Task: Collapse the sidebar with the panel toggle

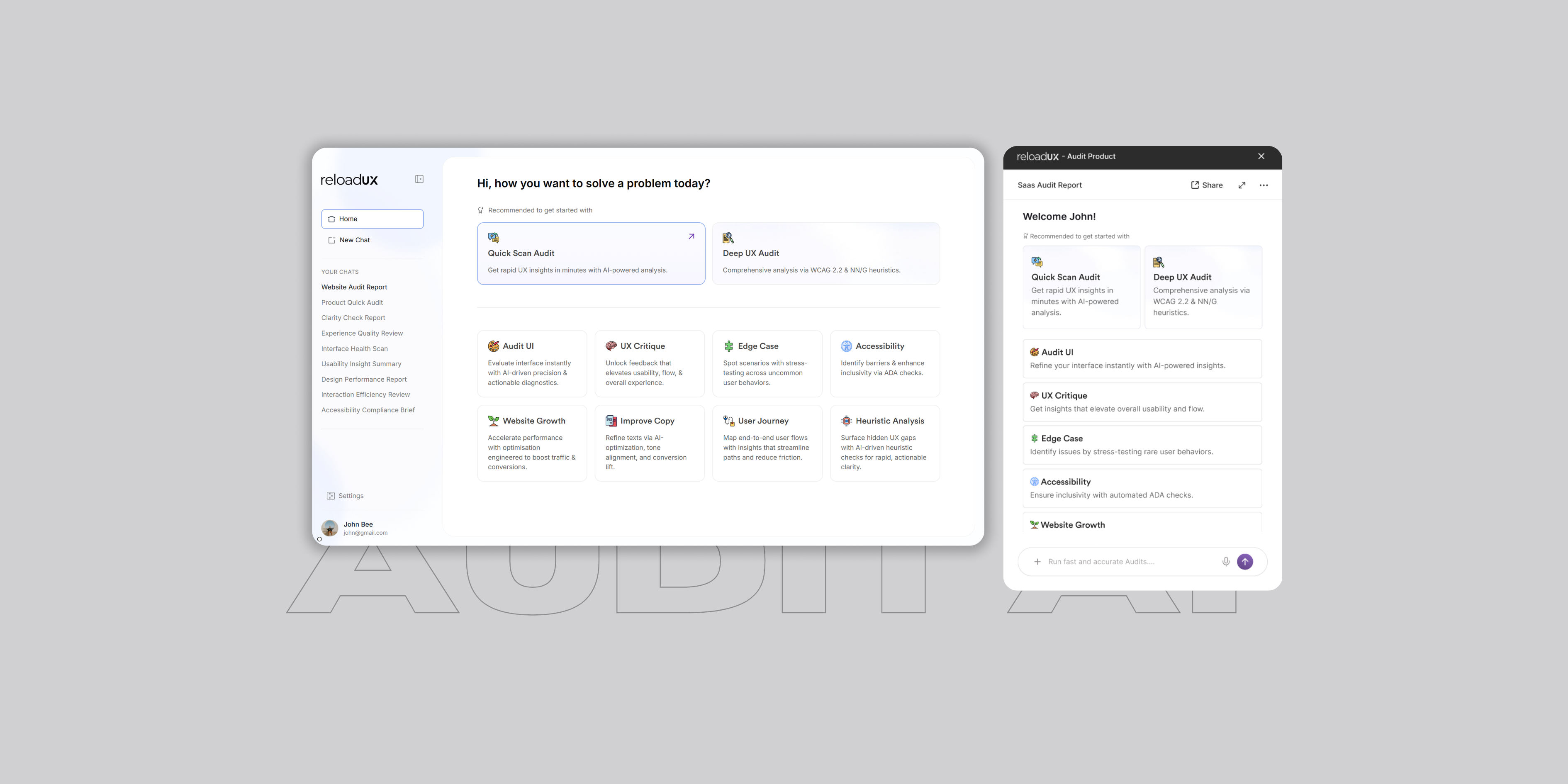Action: point(419,179)
